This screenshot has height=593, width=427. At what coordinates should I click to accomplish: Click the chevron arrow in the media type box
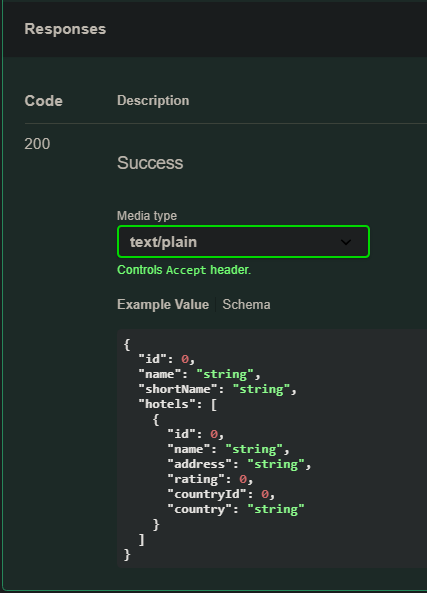click(x=346, y=242)
